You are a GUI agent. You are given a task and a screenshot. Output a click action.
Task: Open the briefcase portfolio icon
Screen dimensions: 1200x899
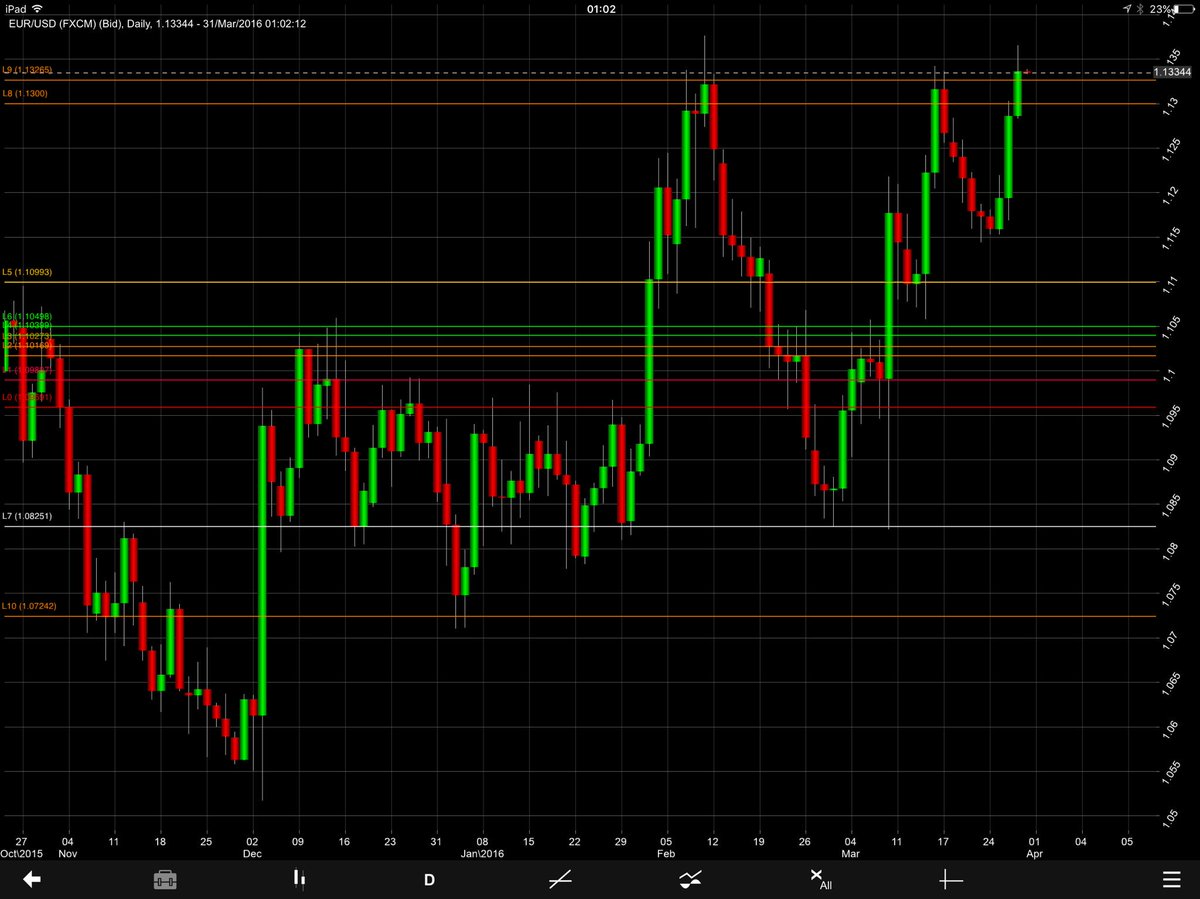[165, 879]
